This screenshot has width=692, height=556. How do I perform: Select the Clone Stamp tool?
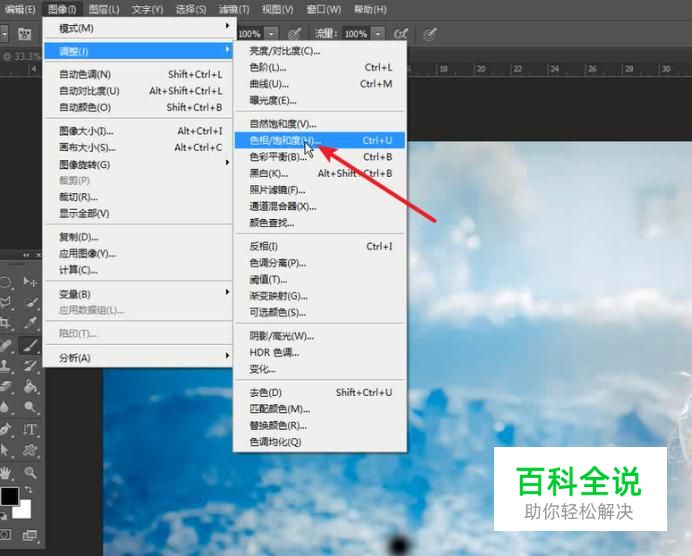click(x=4, y=365)
